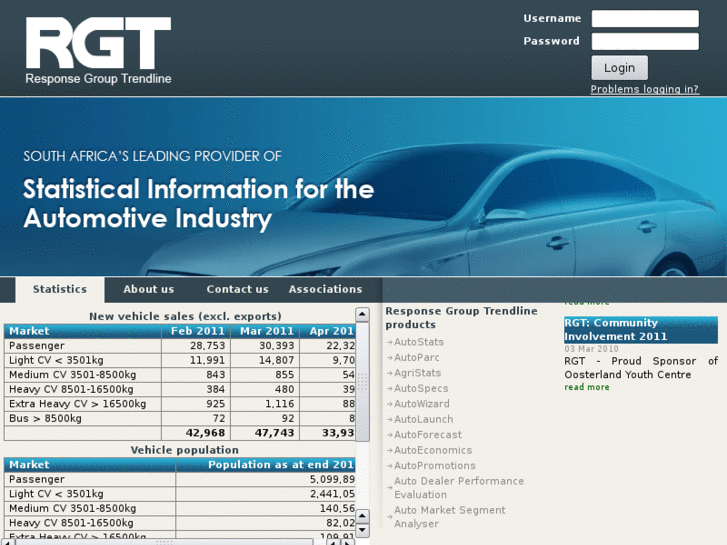This screenshot has height=545, width=727.
Task: Select Passenger row in sales table
Action: pos(179,346)
